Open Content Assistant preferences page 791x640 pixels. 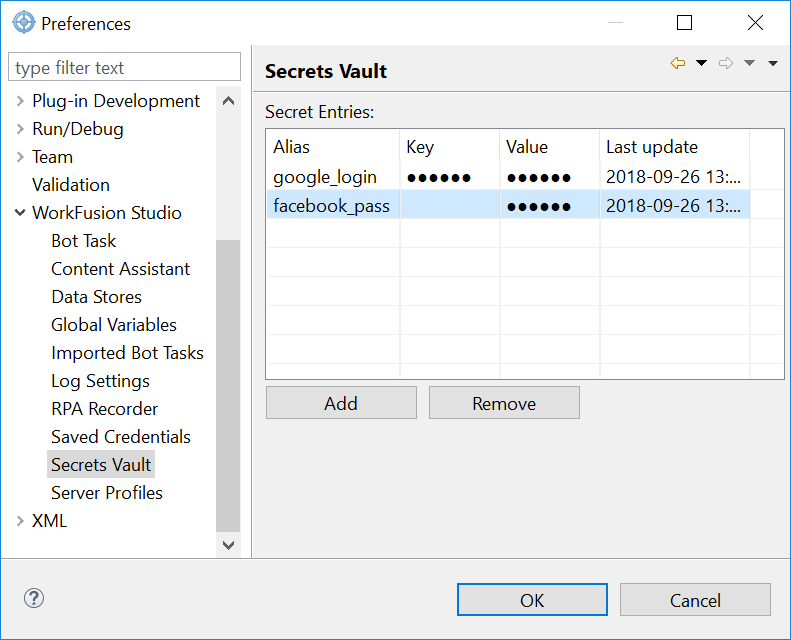point(121,269)
